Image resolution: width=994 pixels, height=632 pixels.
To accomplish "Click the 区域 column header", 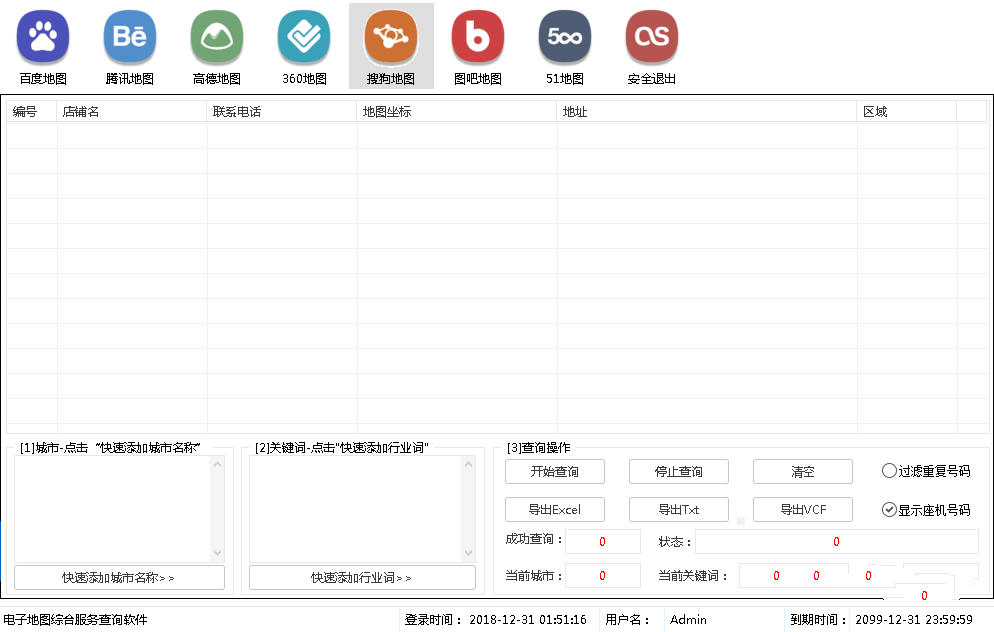I will 907,112.
